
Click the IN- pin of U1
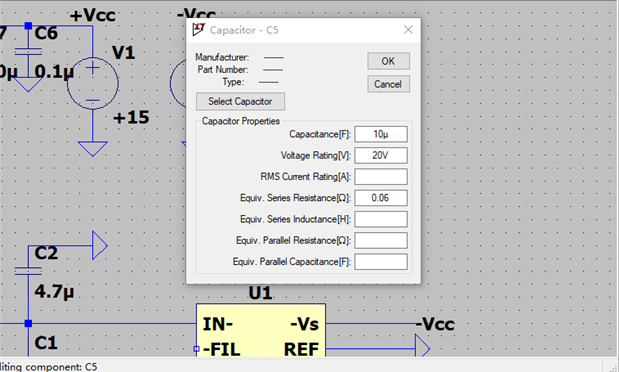point(218,324)
